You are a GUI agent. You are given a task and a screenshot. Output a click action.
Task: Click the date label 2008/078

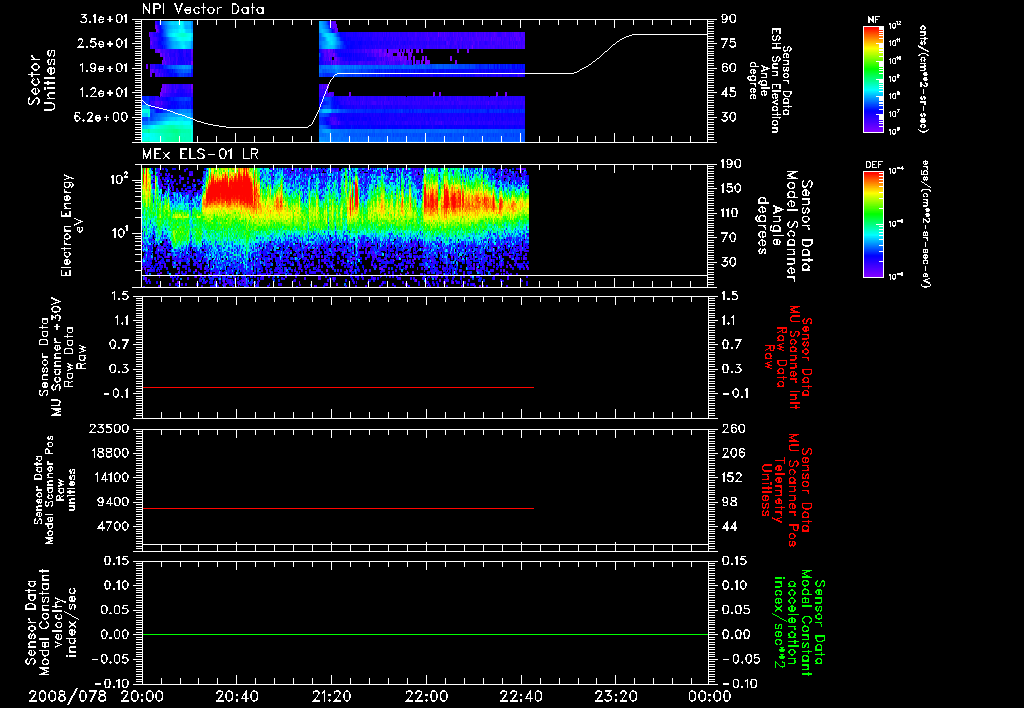[67, 696]
